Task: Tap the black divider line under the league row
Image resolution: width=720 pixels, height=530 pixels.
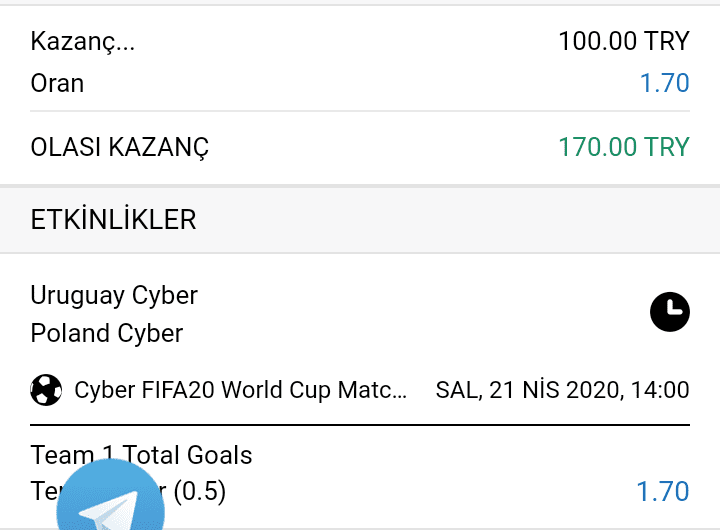Action: [360, 425]
